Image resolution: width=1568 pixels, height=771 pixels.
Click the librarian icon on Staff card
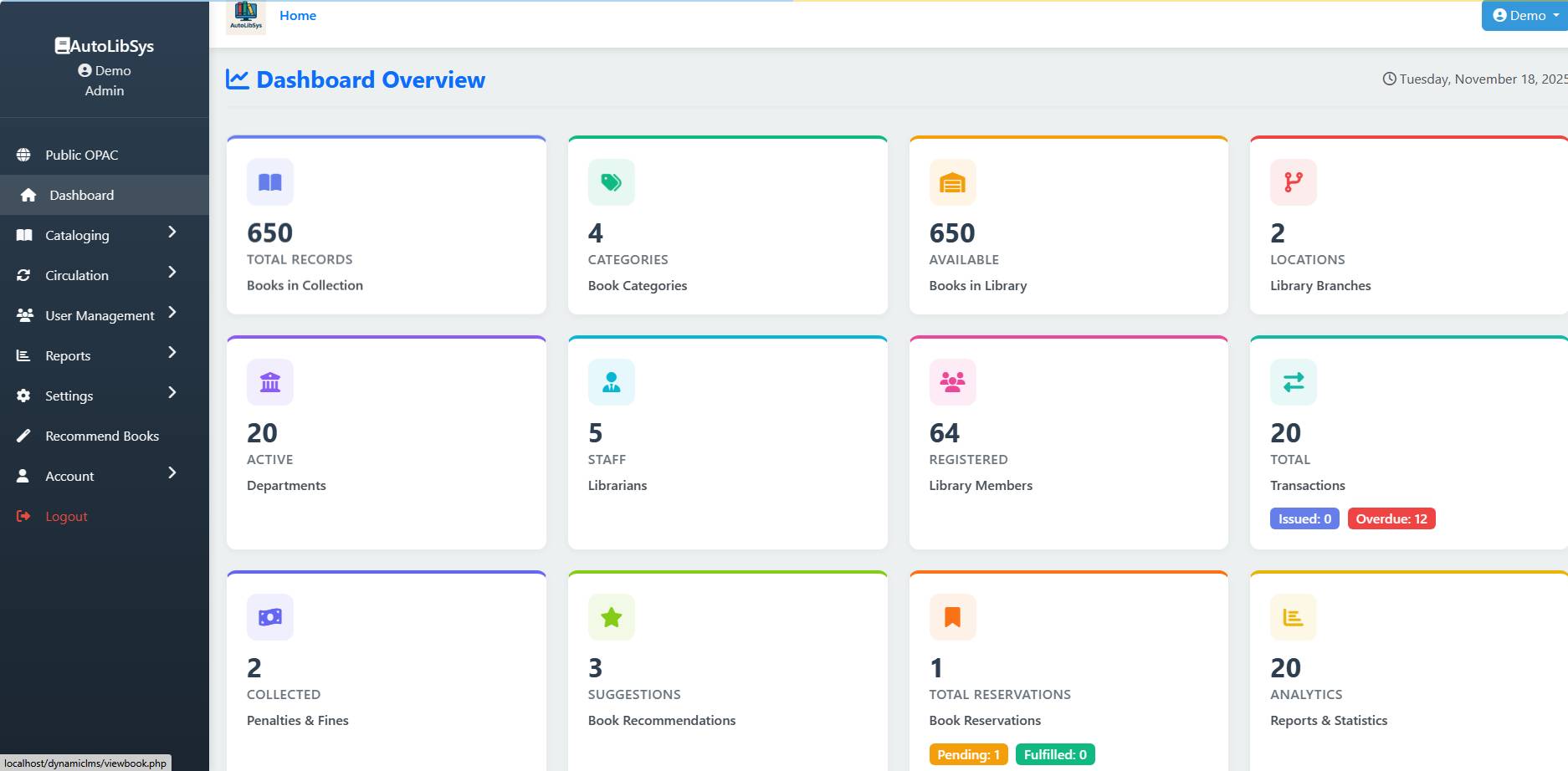click(x=611, y=382)
